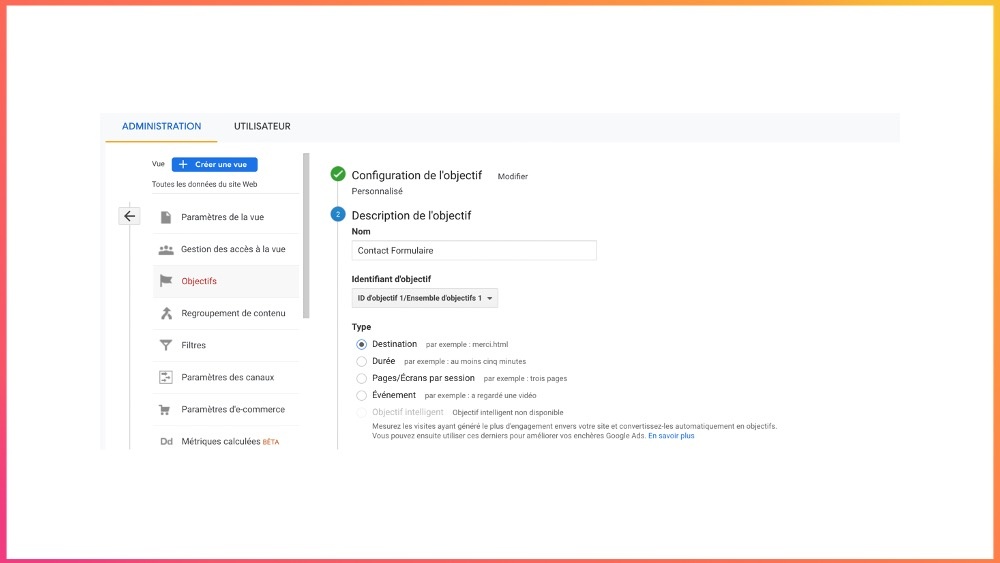The height and width of the screenshot is (563, 1000).
Task: Open the Objectifs menu item
Action: tap(226, 281)
